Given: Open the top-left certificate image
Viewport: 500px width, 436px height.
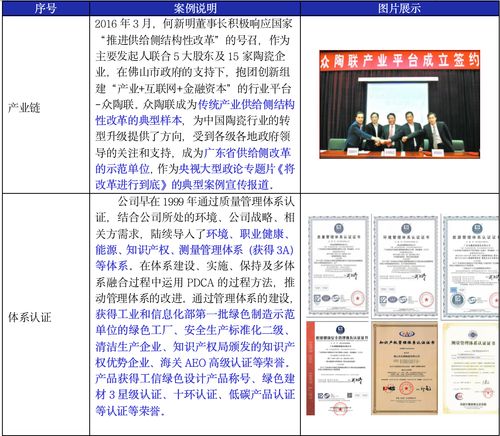Looking at the screenshot, I should (x=338, y=266).
